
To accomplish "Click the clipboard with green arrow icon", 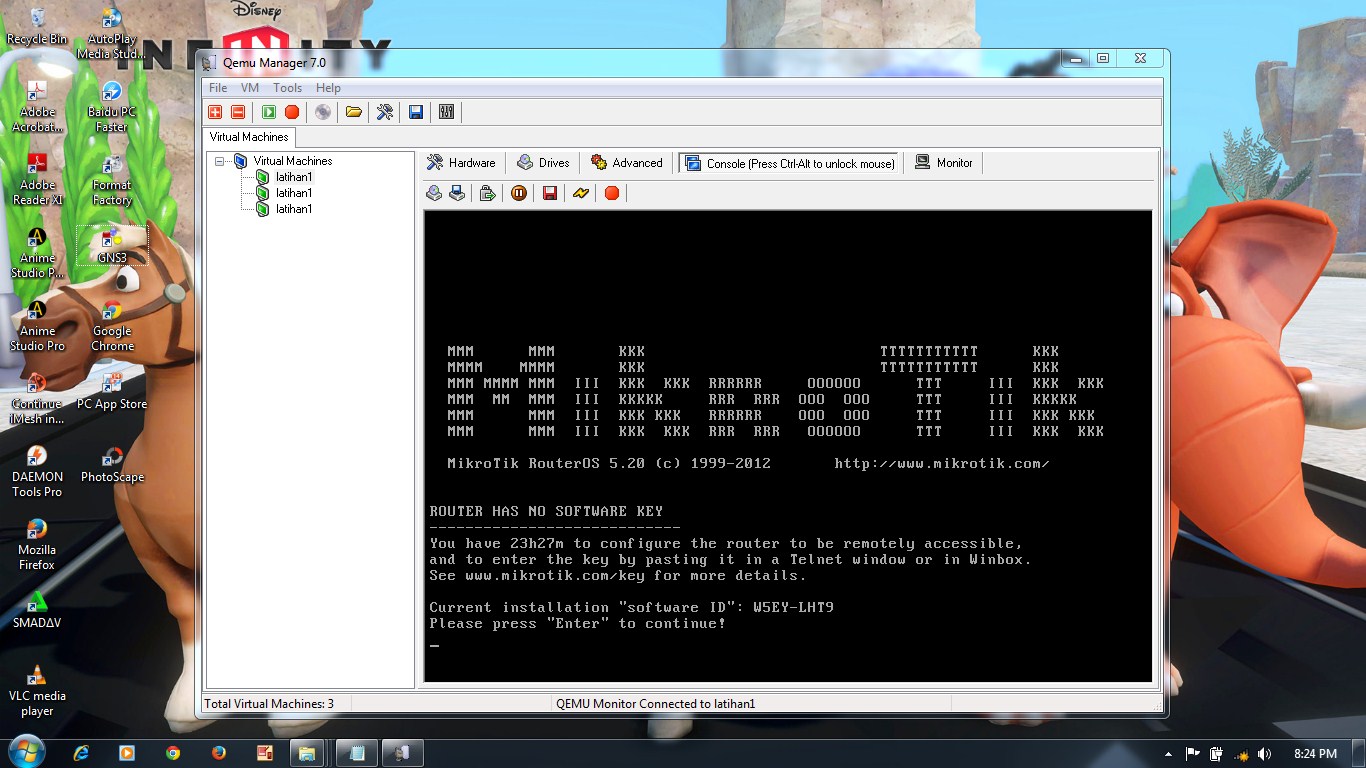I will coord(487,193).
